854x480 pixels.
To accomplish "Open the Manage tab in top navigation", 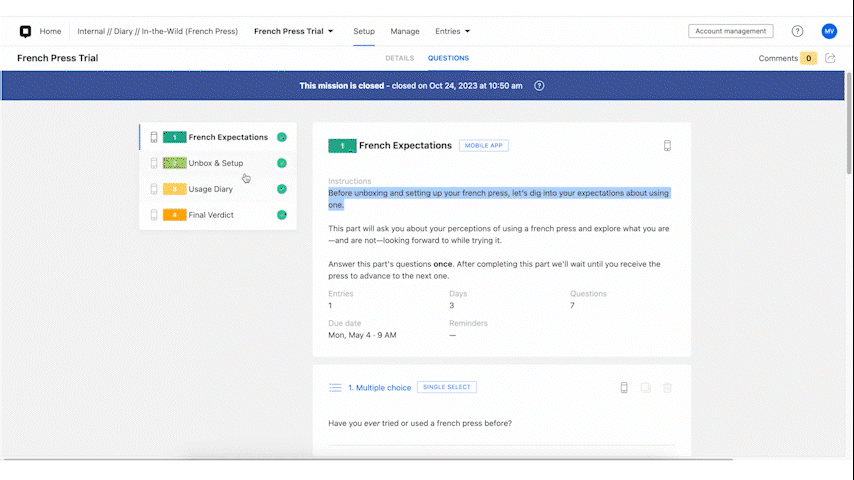I will click(x=405, y=31).
